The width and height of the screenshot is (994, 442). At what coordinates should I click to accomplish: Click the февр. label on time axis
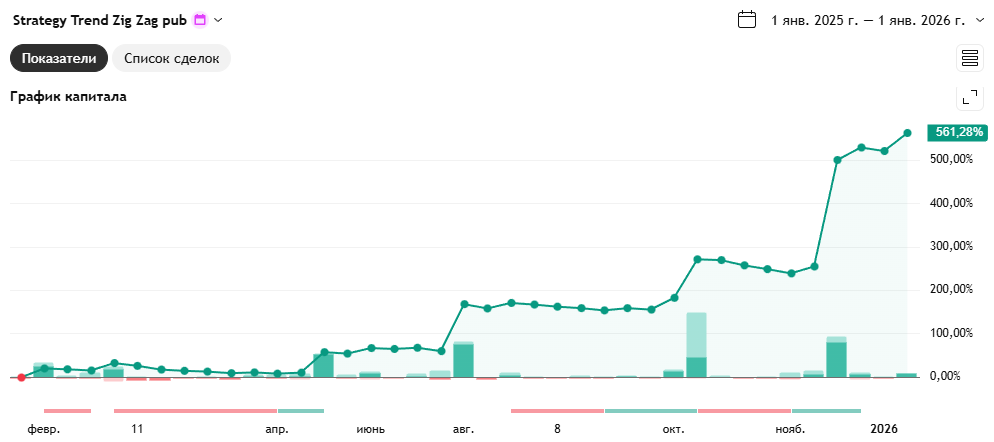[44, 429]
